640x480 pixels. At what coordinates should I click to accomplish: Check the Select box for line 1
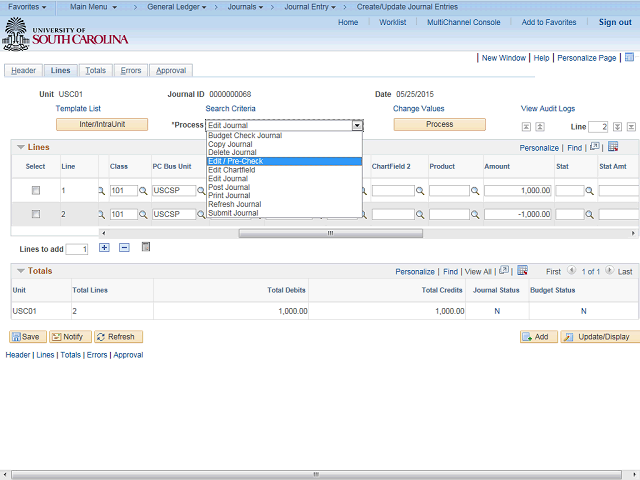(36, 190)
